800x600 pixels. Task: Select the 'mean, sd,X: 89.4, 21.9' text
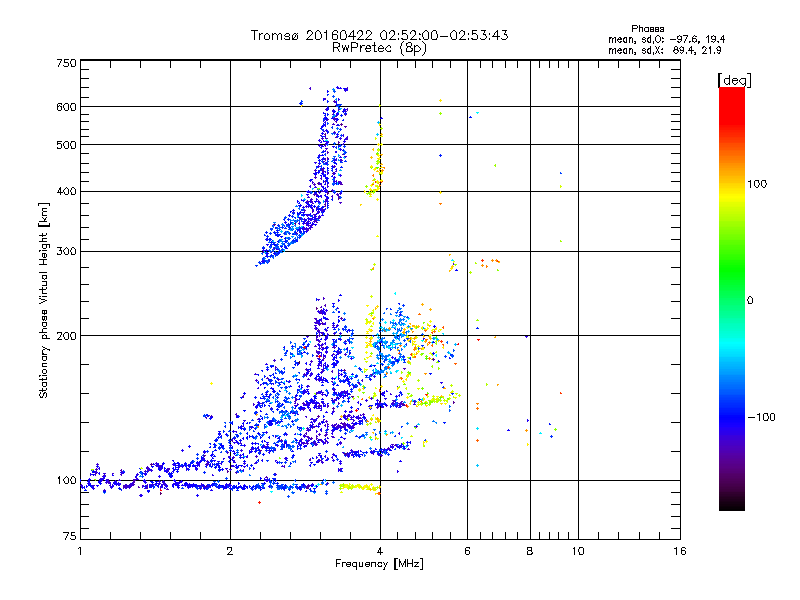665,50
